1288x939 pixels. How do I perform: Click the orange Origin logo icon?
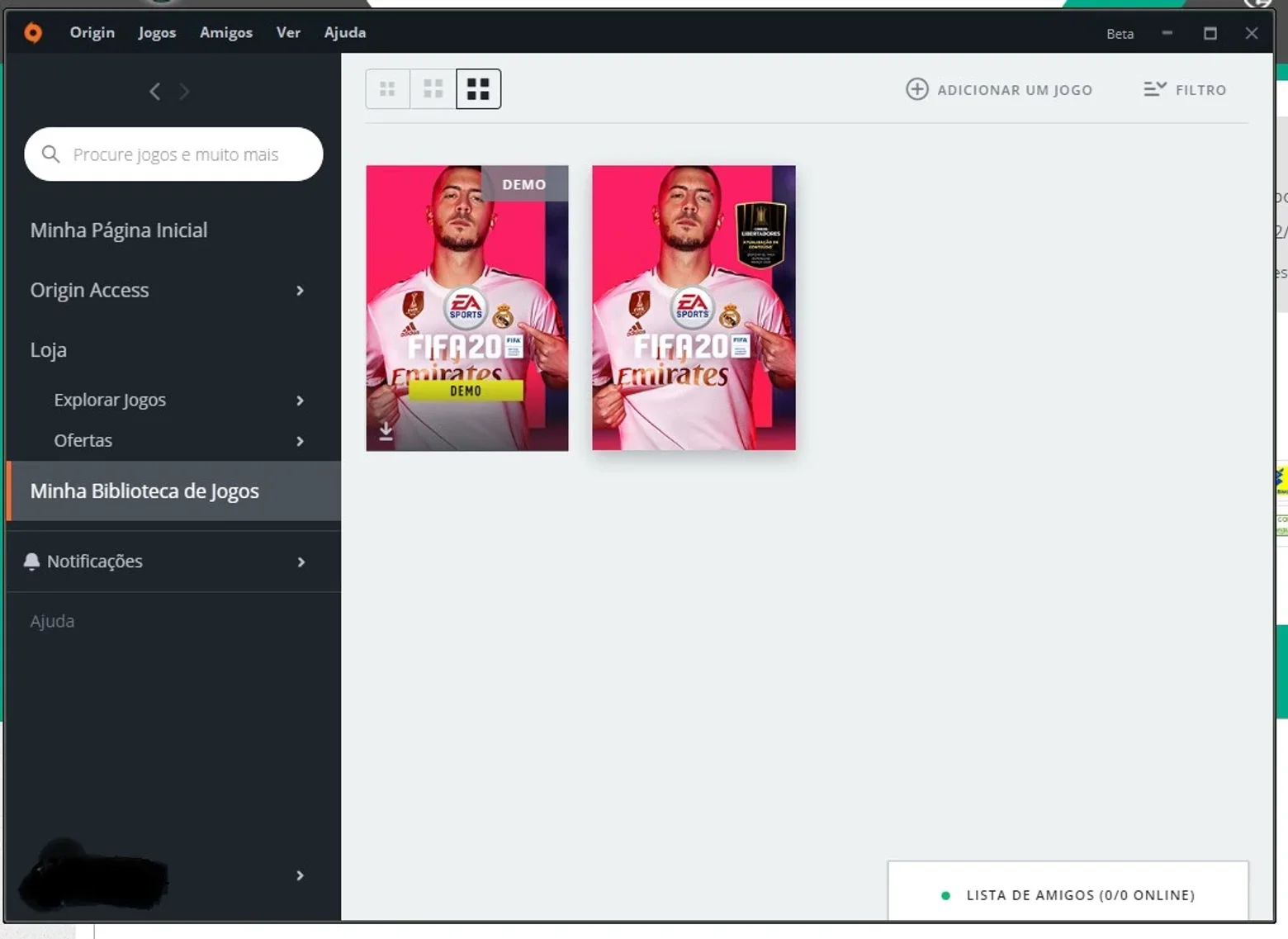33,33
